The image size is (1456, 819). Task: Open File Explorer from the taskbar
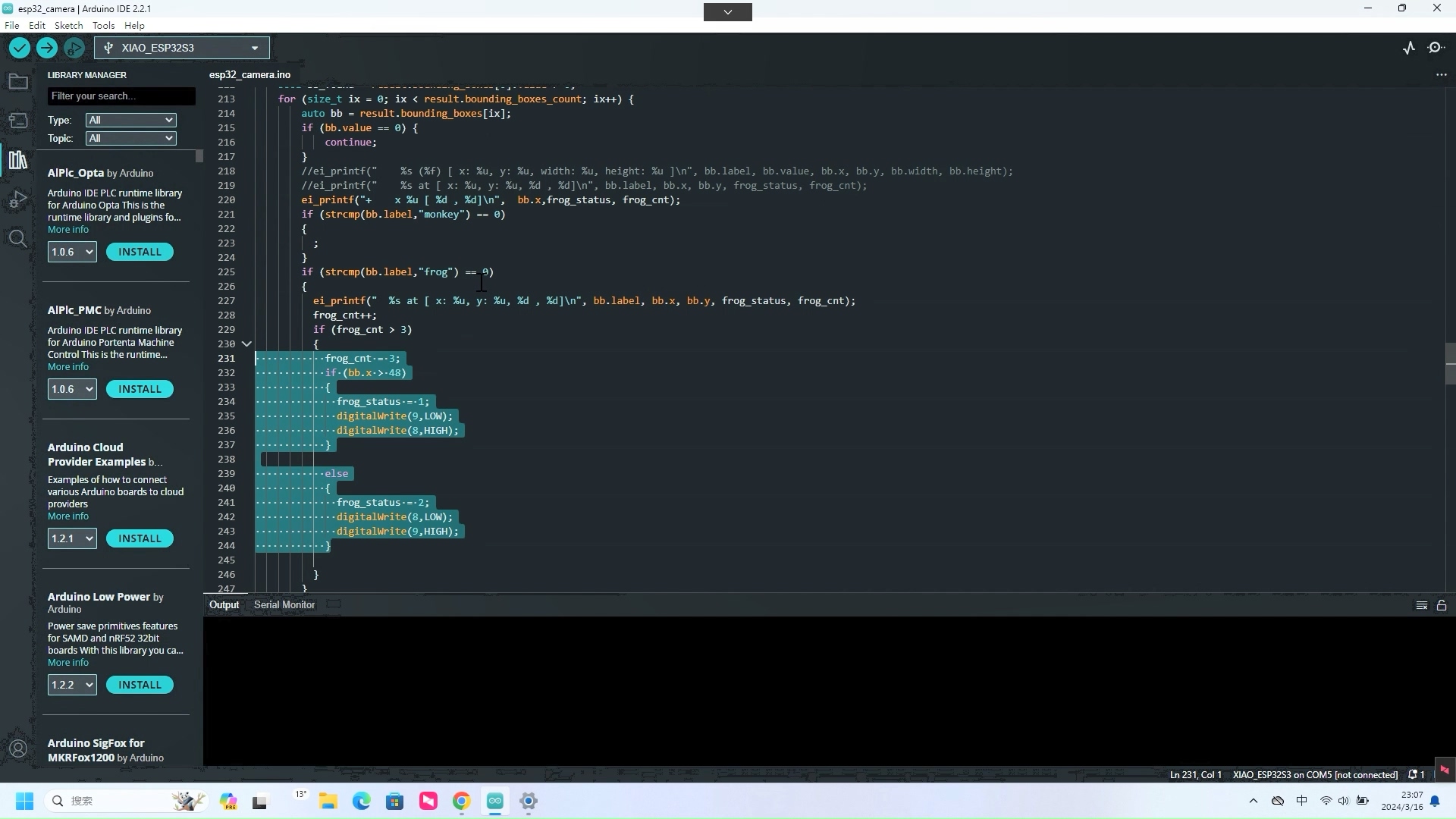tap(328, 801)
